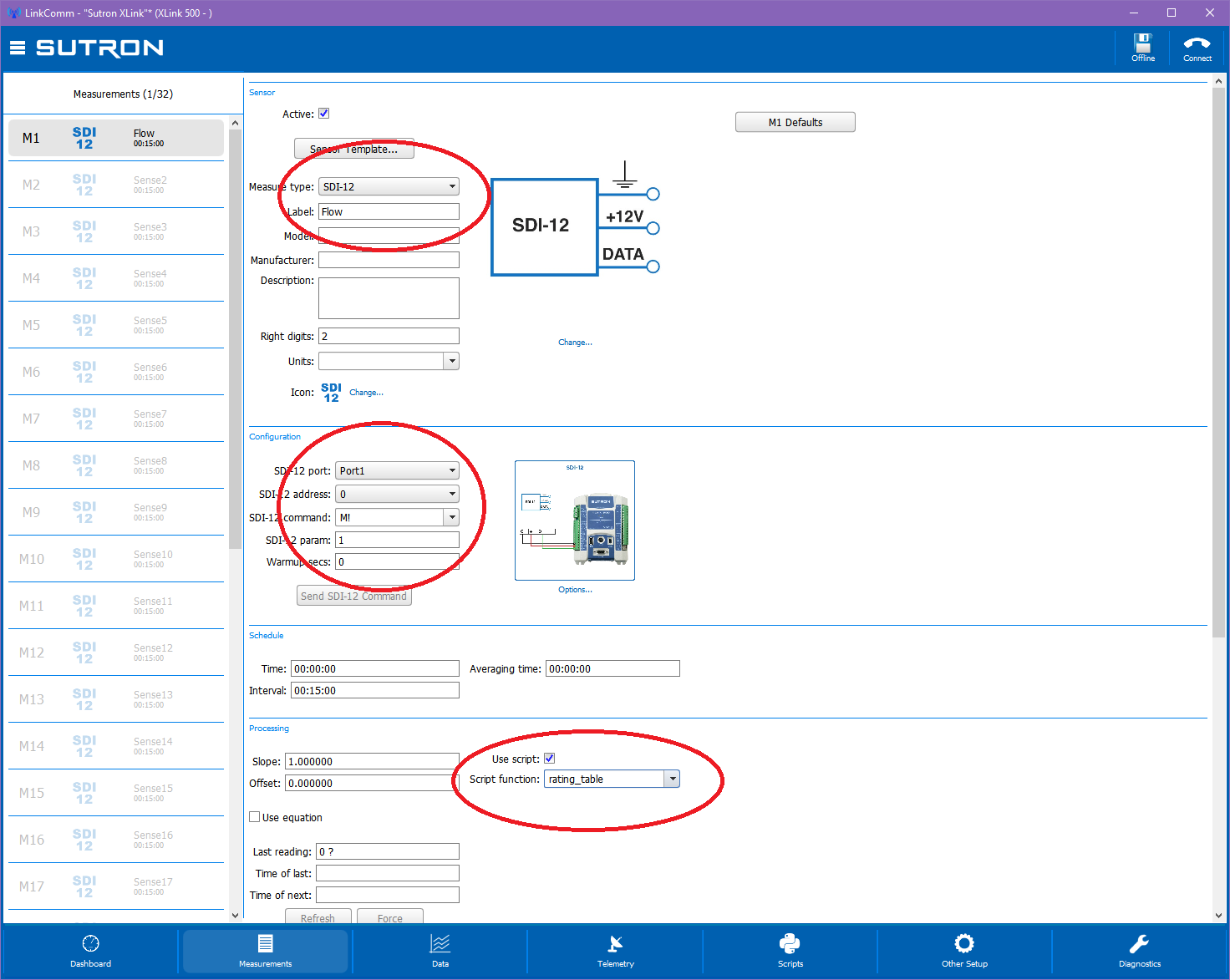Click the Refresh button
Viewport: 1230px width, 980px height.
click(x=318, y=917)
